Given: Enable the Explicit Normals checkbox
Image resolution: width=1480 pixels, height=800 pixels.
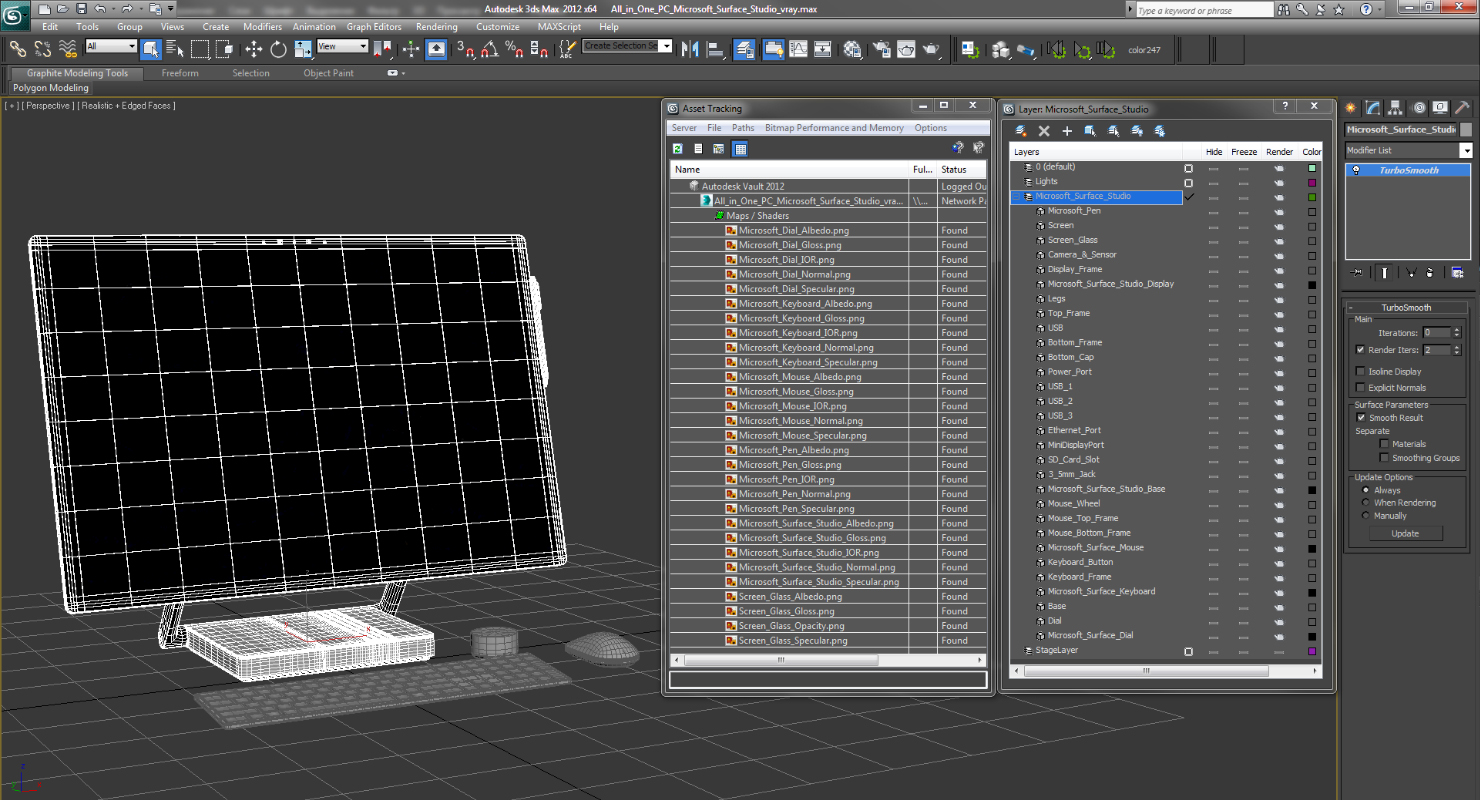Looking at the screenshot, I should (1360, 387).
